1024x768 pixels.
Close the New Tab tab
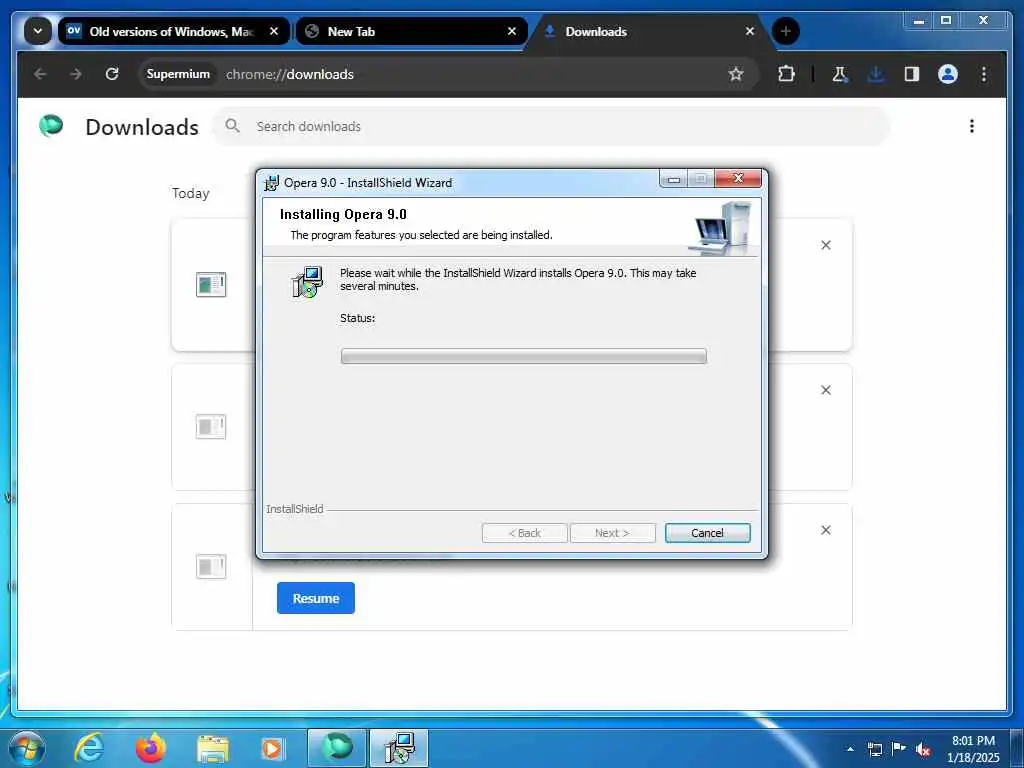point(512,31)
